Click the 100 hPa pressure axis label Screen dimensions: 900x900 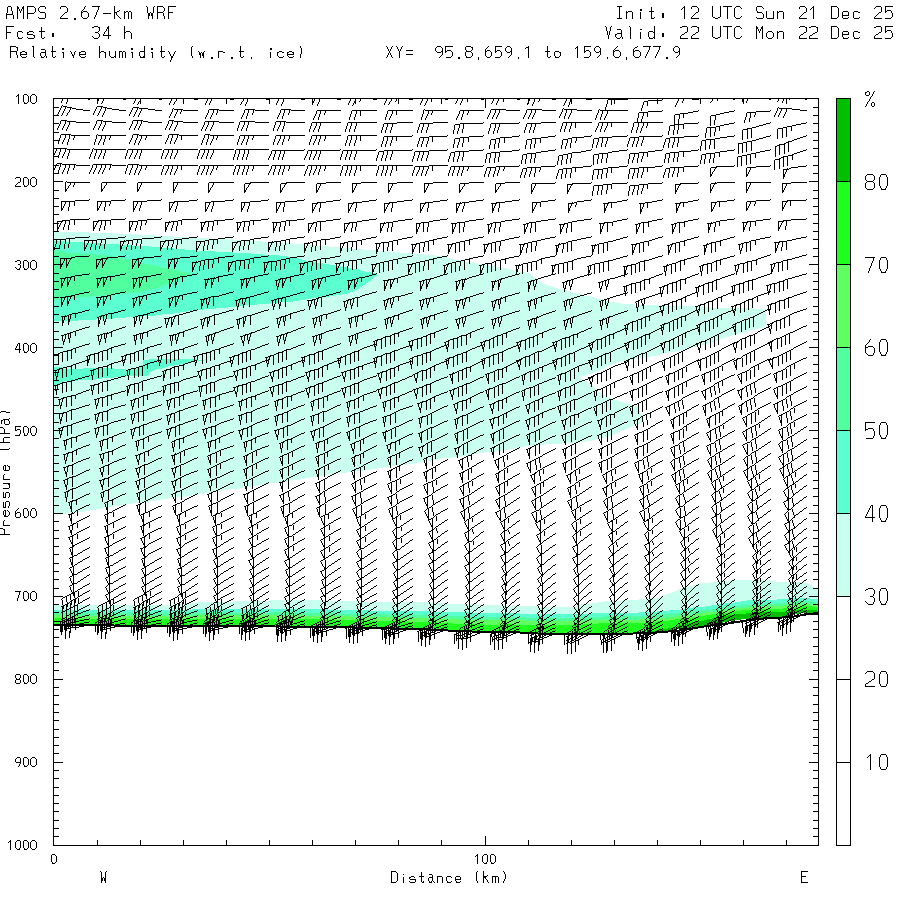(x=26, y=99)
